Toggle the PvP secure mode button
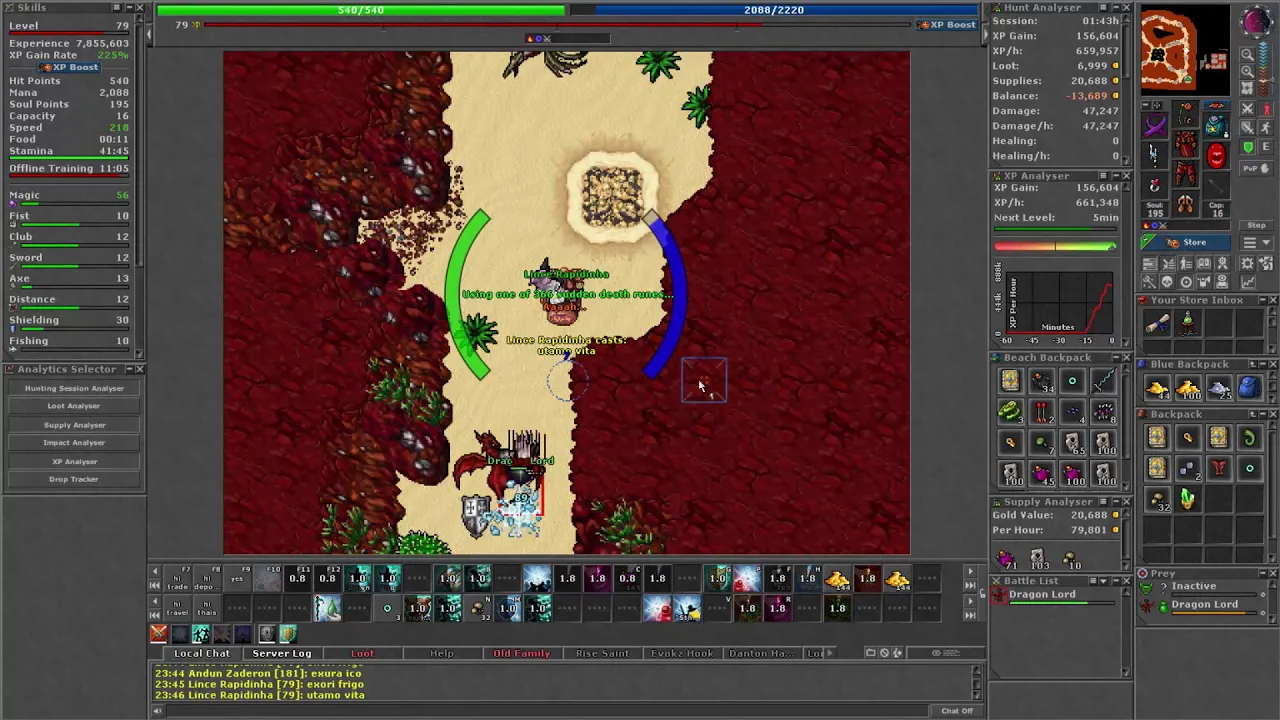The height and width of the screenshot is (720, 1280). click(1257, 168)
